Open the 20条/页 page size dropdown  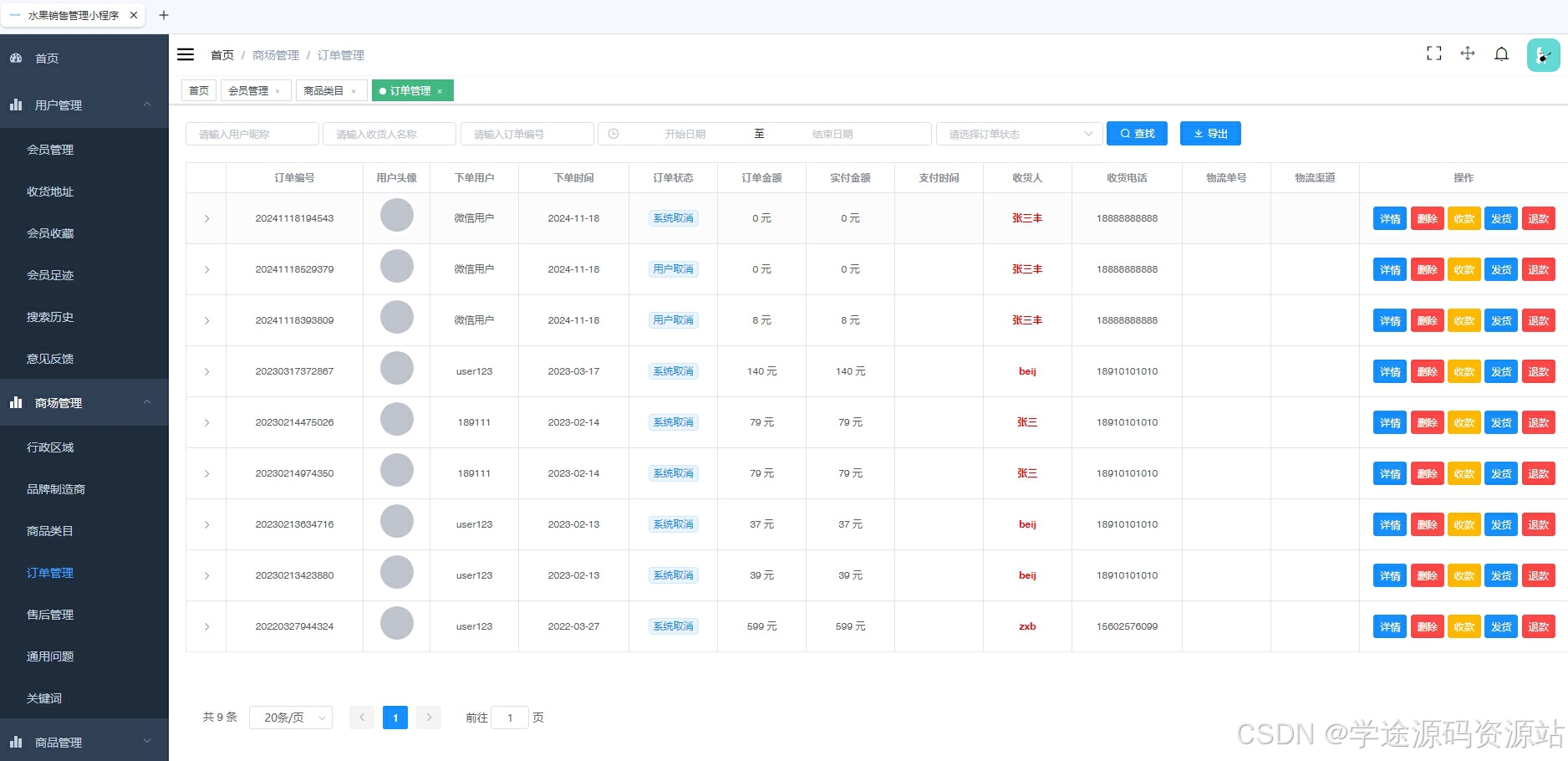pos(291,718)
